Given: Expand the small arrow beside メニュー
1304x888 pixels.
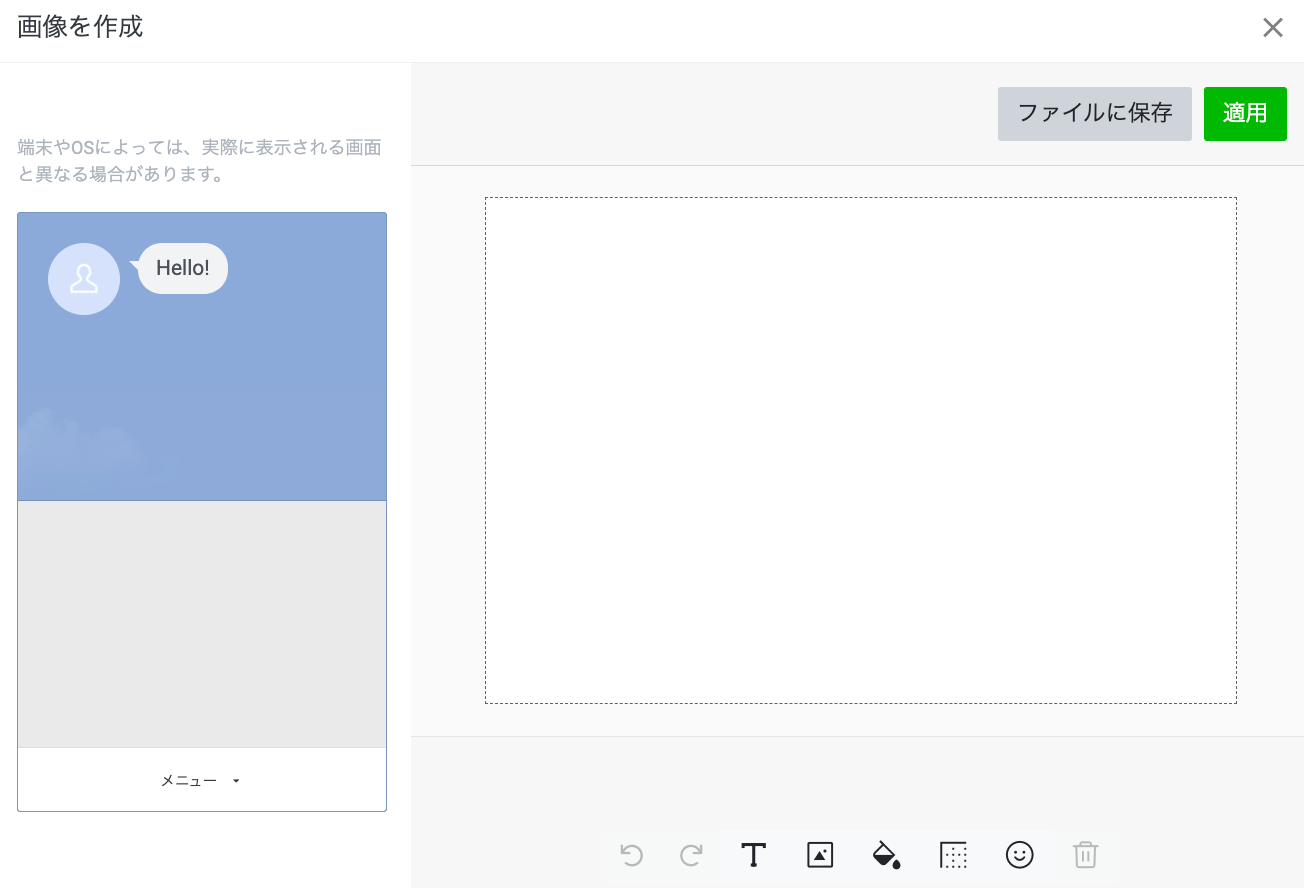Looking at the screenshot, I should point(236,781).
